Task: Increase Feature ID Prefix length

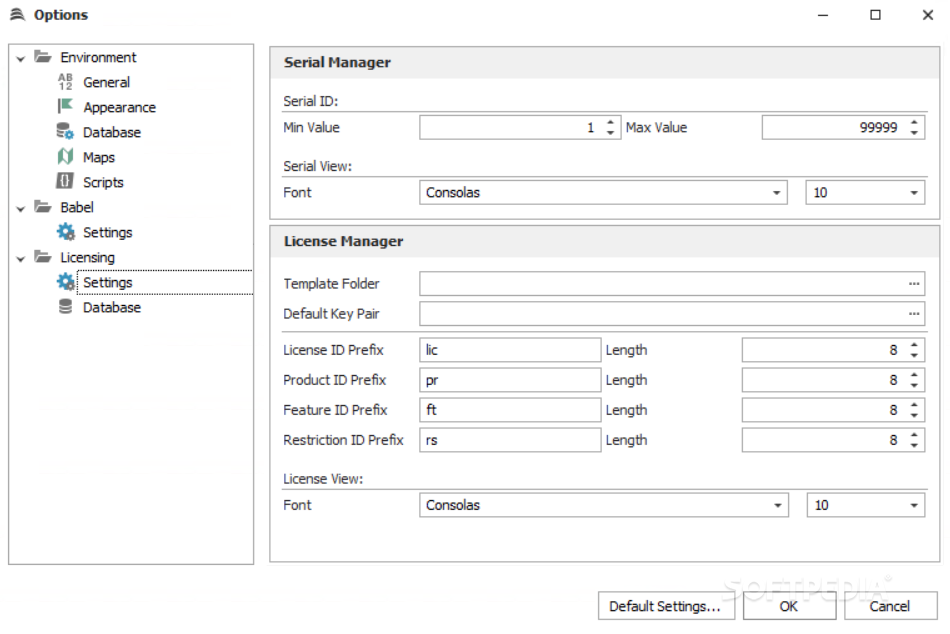Action: [914, 405]
